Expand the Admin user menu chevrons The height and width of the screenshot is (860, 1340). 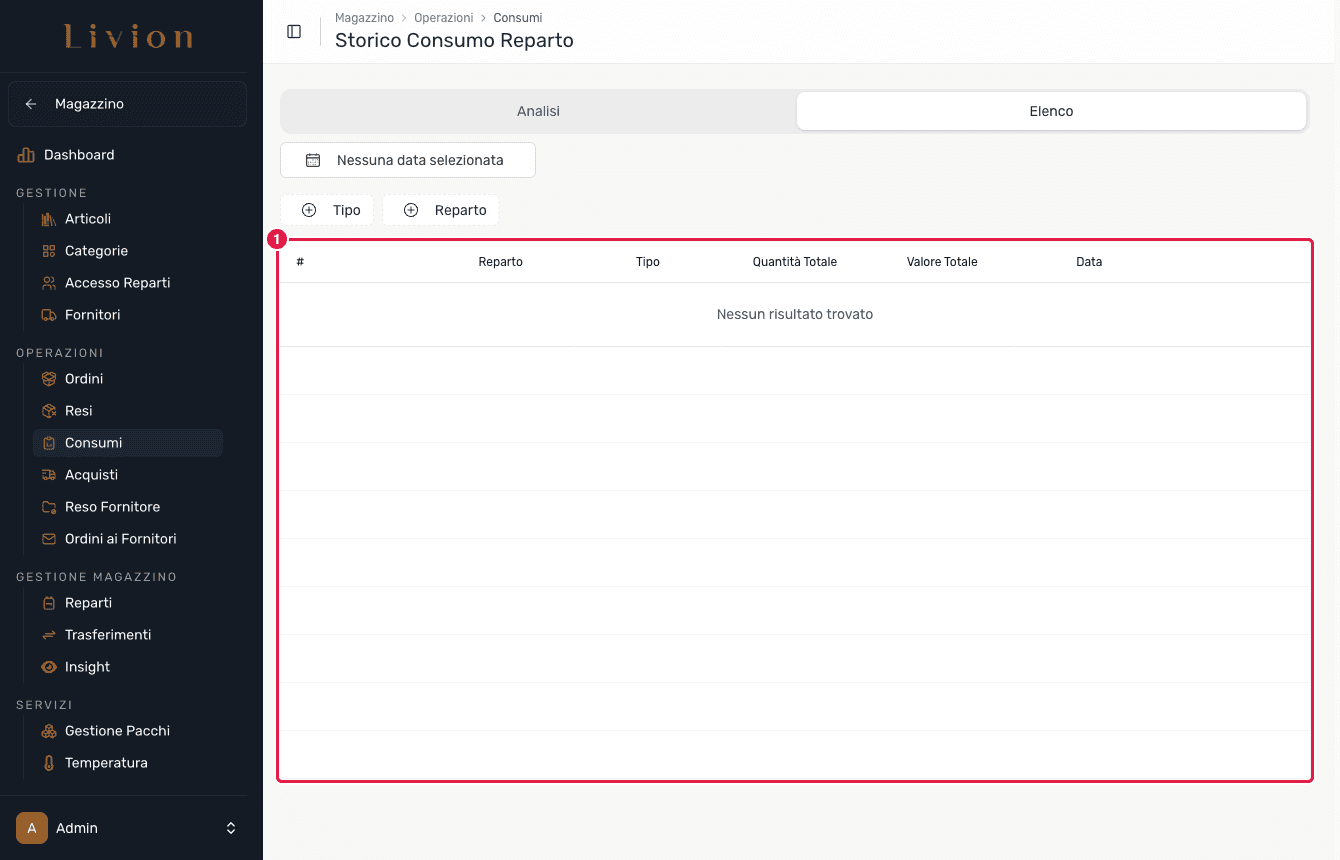point(231,828)
